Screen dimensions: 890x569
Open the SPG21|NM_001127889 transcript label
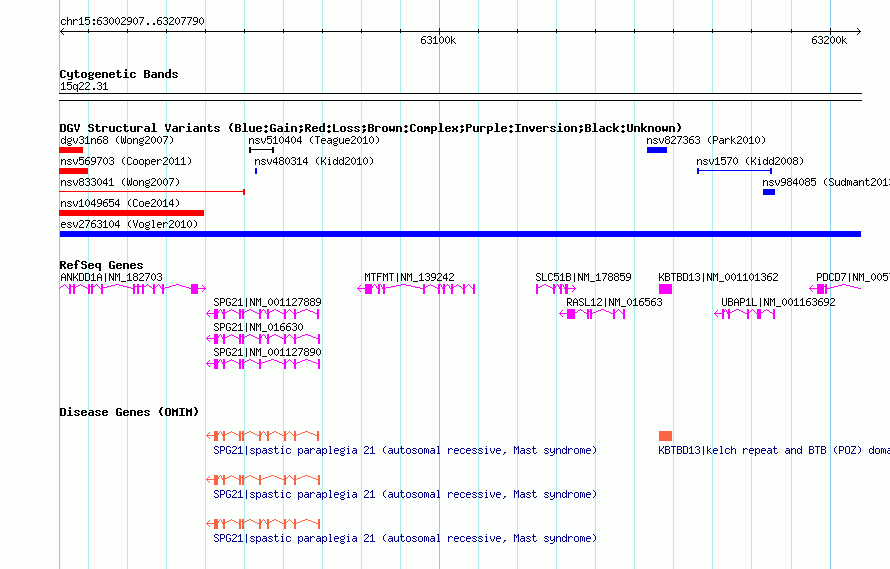point(267,302)
